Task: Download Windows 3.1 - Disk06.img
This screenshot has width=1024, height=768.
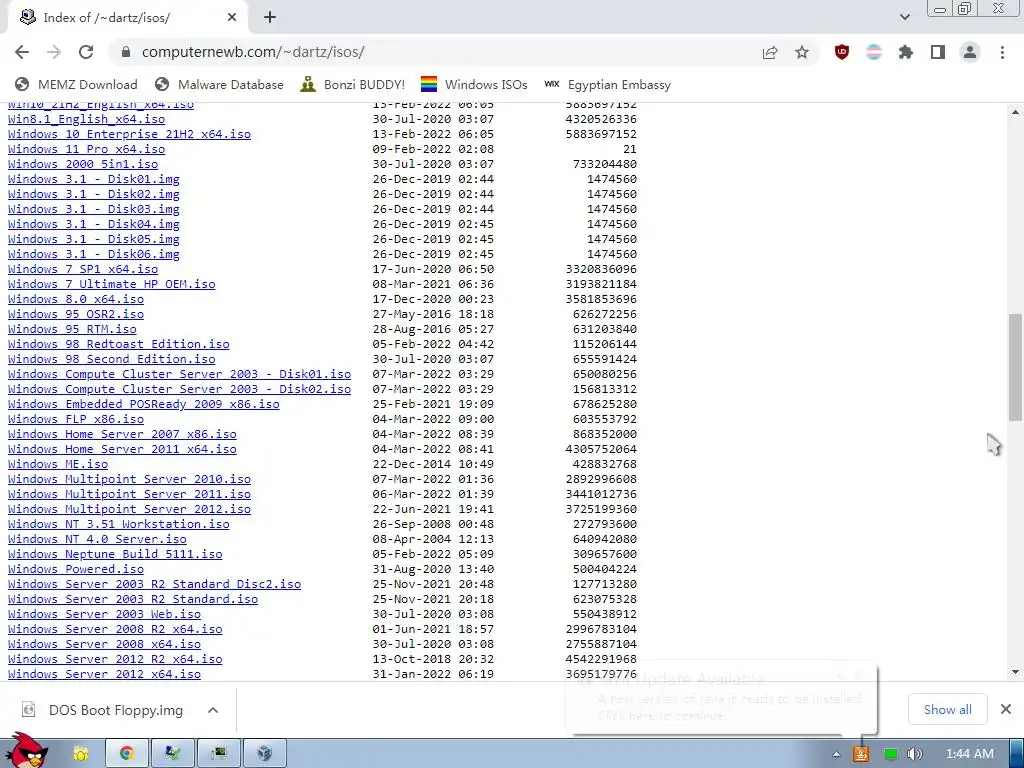Action: pyautogui.click(x=93, y=254)
